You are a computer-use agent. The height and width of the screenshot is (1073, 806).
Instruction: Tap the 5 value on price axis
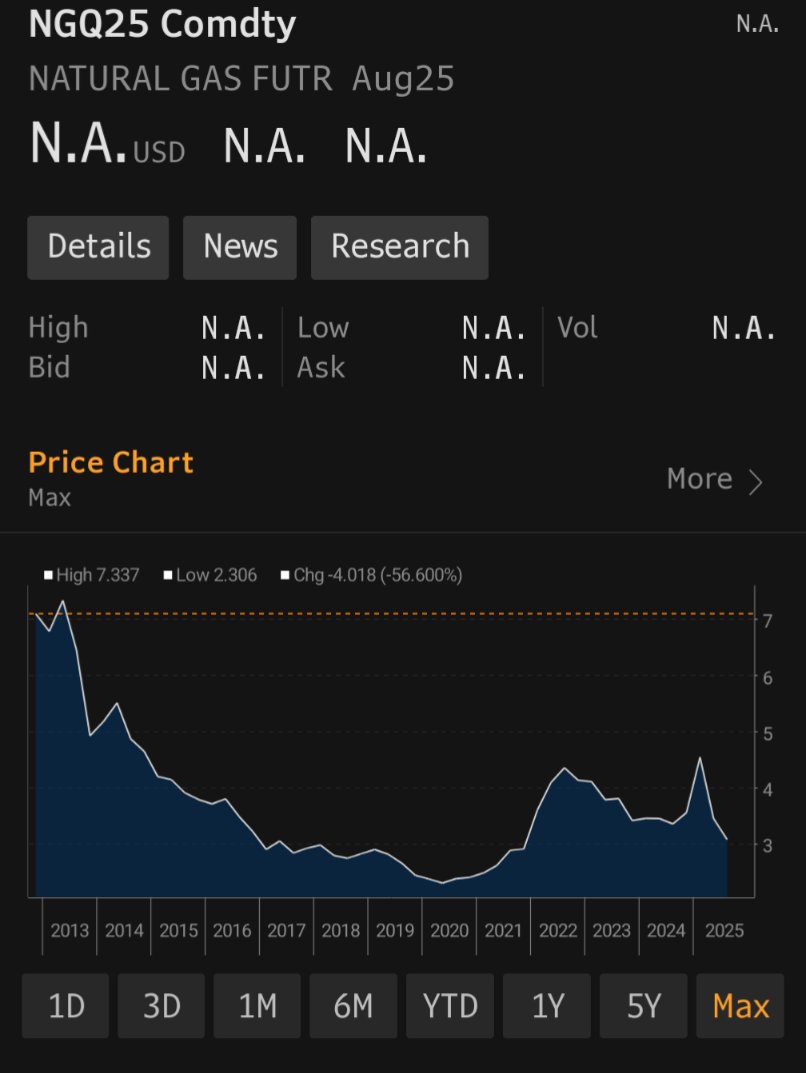click(x=768, y=734)
